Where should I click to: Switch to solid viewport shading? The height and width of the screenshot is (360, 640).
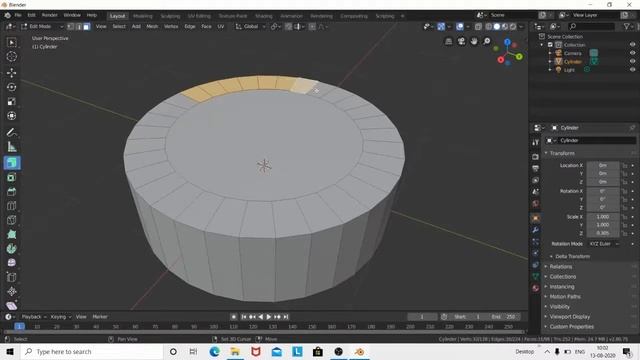click(497, 27)
